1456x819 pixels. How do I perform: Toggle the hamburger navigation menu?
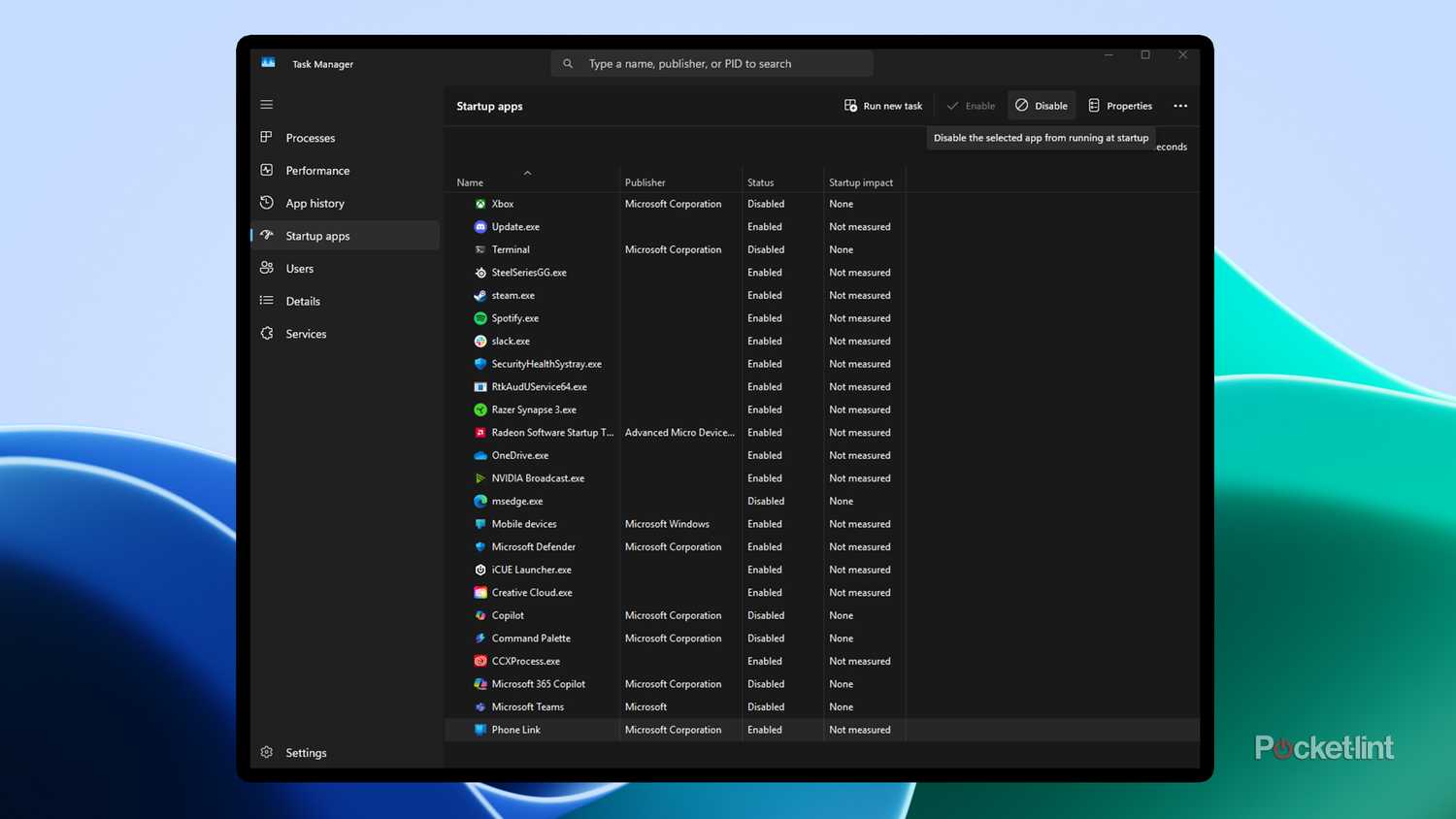click(266, 104)
